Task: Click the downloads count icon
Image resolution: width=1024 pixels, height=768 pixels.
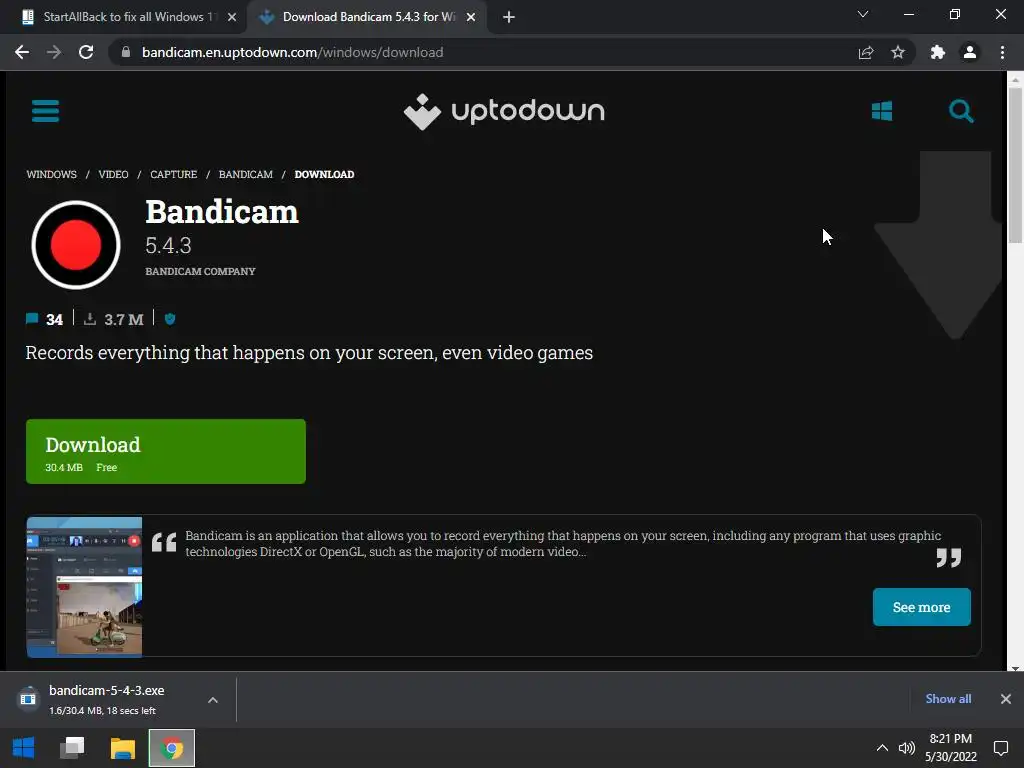Action: tap(90, 319)
